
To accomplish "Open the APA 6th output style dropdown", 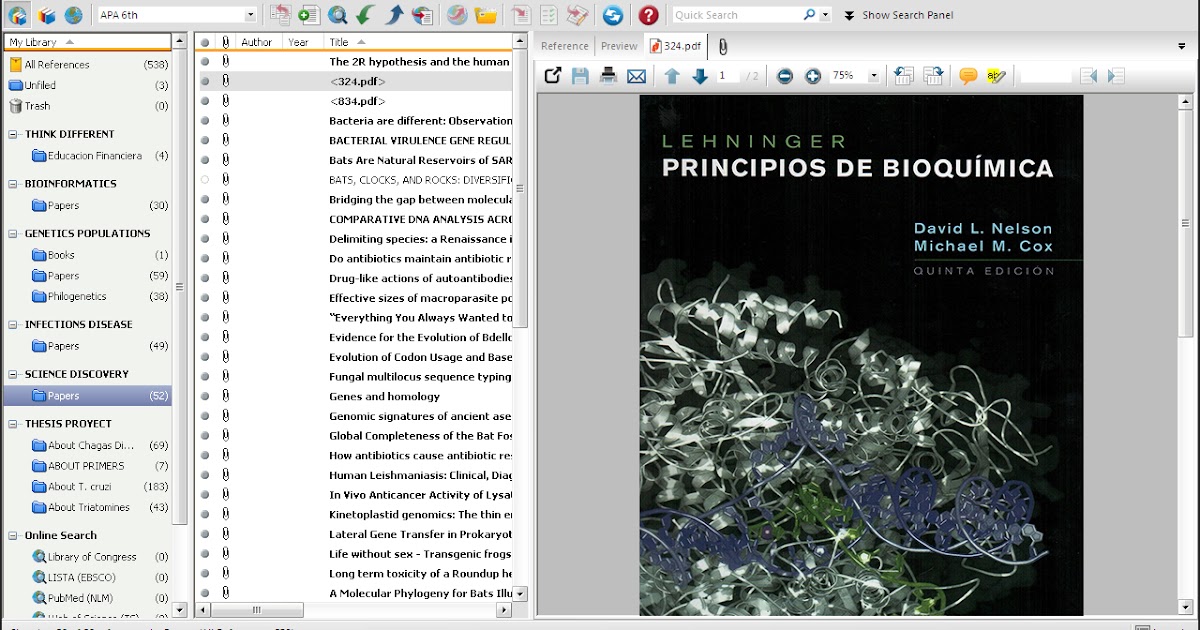I will (x=250, y=15).
